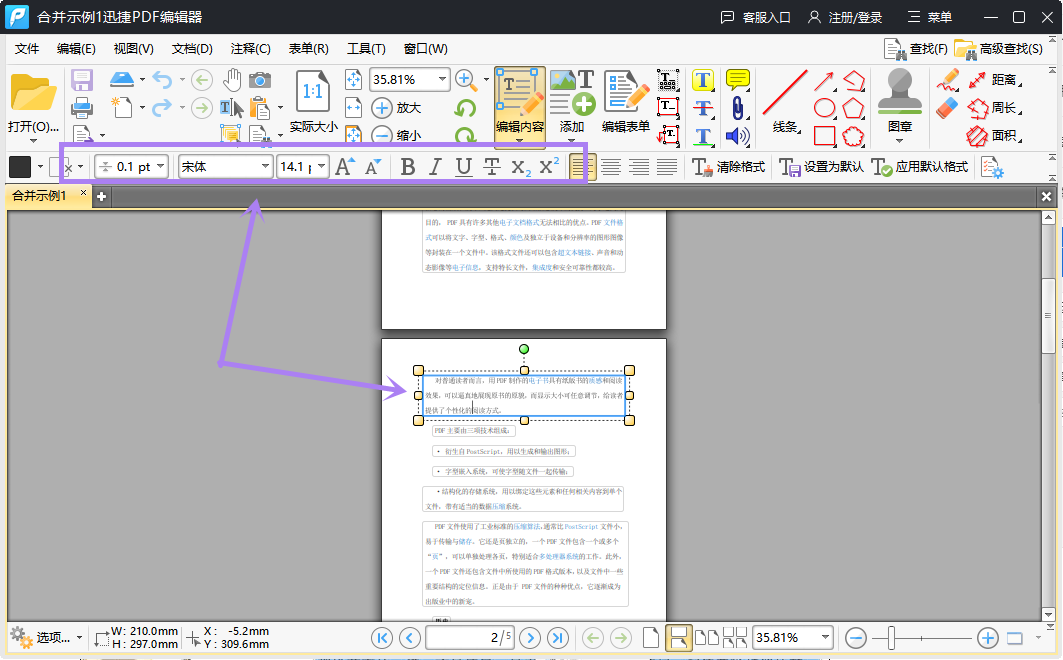Open the 注释(C) menu
Screen dimensions: 1063x660
[x=250, y=48]
